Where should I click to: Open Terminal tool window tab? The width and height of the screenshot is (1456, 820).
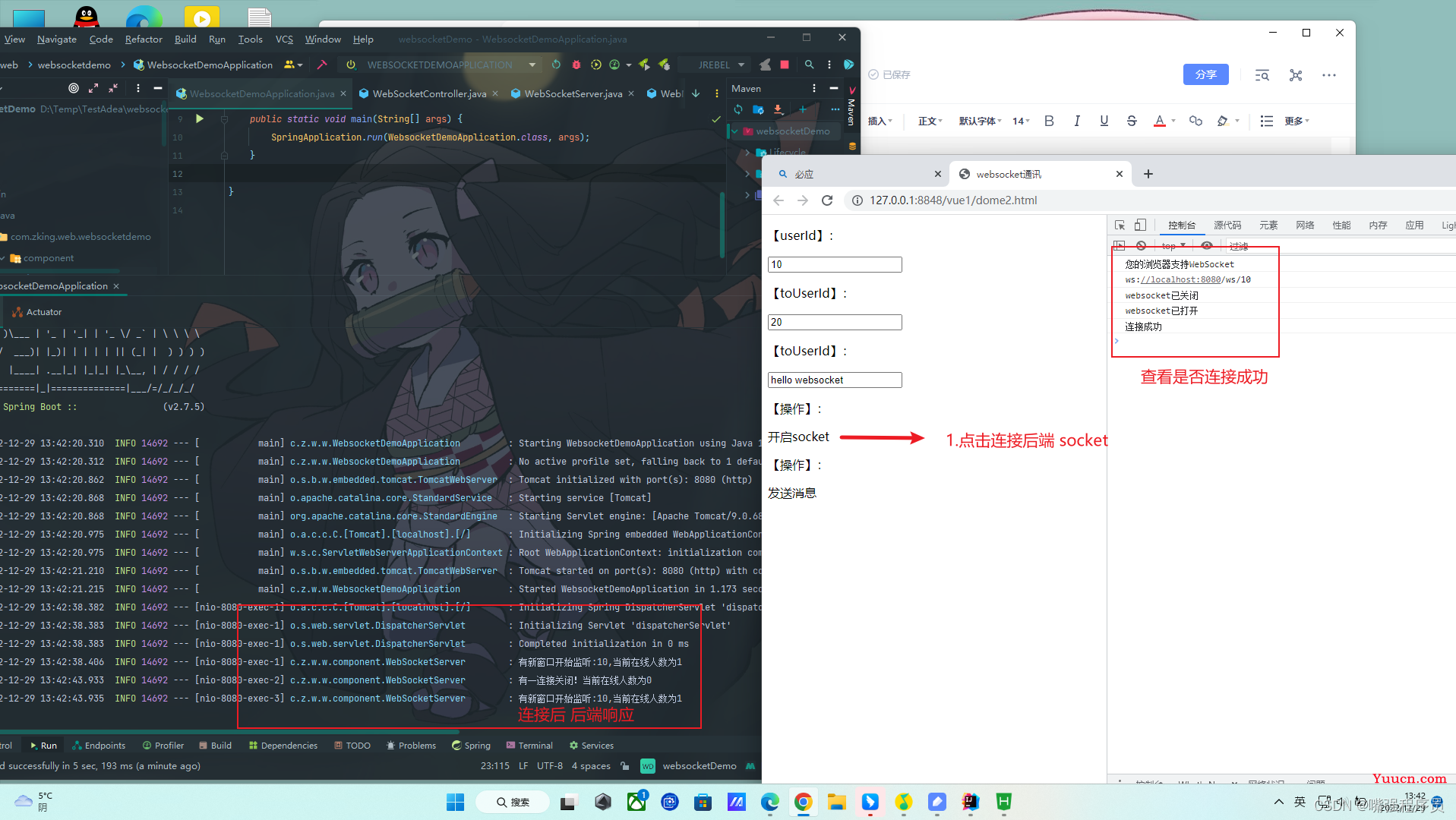529,746
